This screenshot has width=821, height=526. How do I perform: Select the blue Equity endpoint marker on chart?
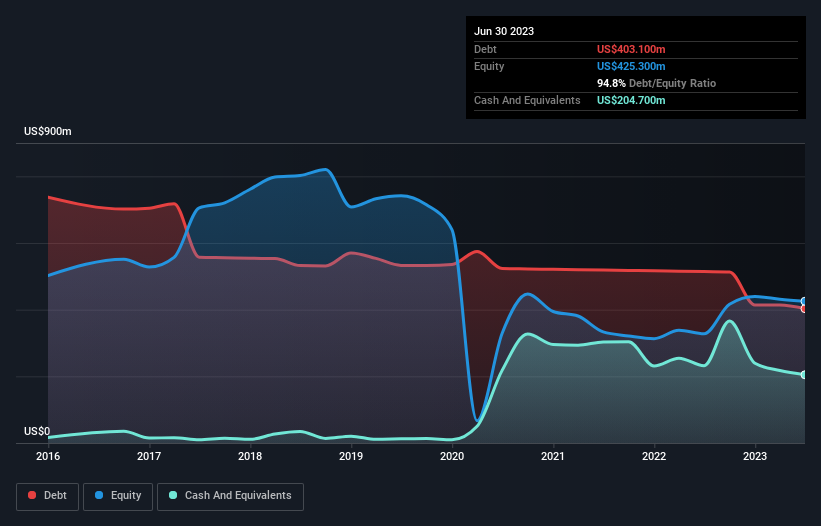(x=804, y=301)
